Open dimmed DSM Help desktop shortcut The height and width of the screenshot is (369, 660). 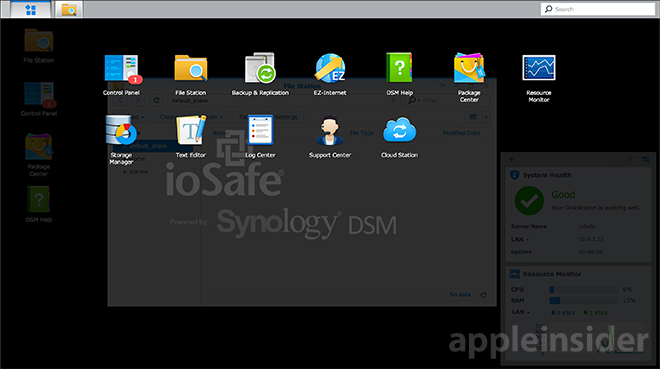pos(39,204)
